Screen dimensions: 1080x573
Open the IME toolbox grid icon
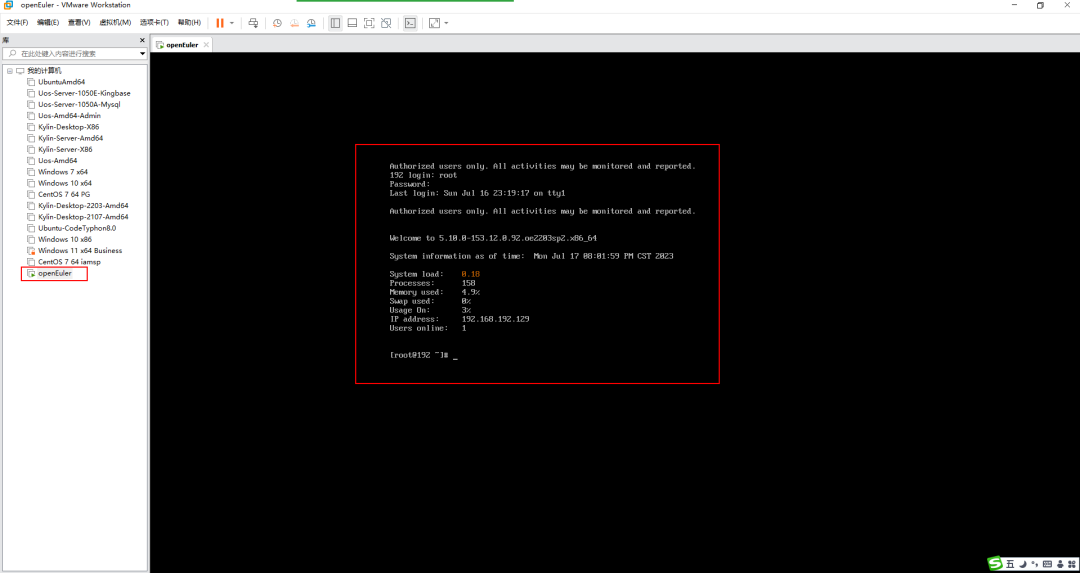[1072, 564]
